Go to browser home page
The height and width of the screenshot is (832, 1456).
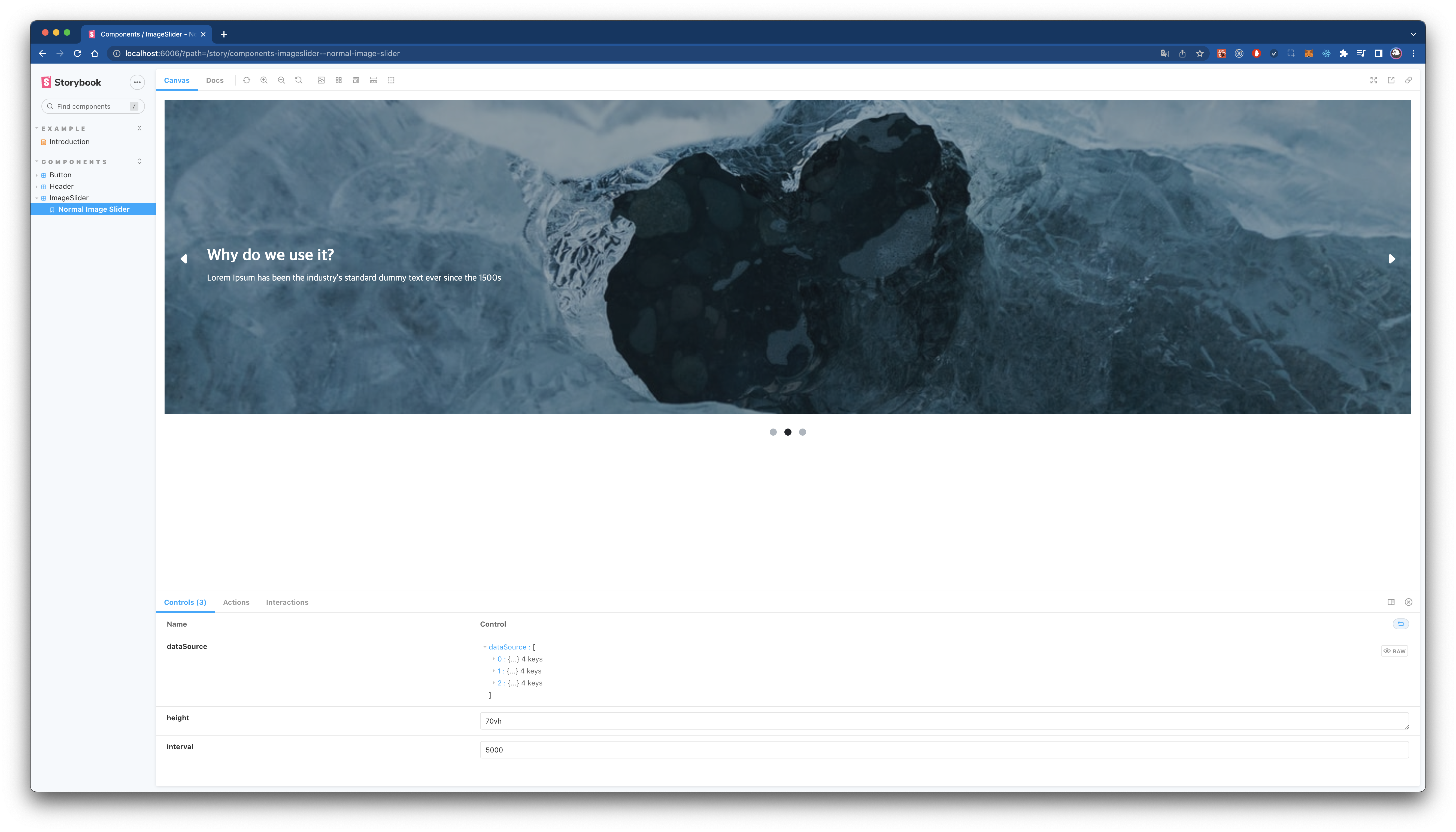[95, 54]
